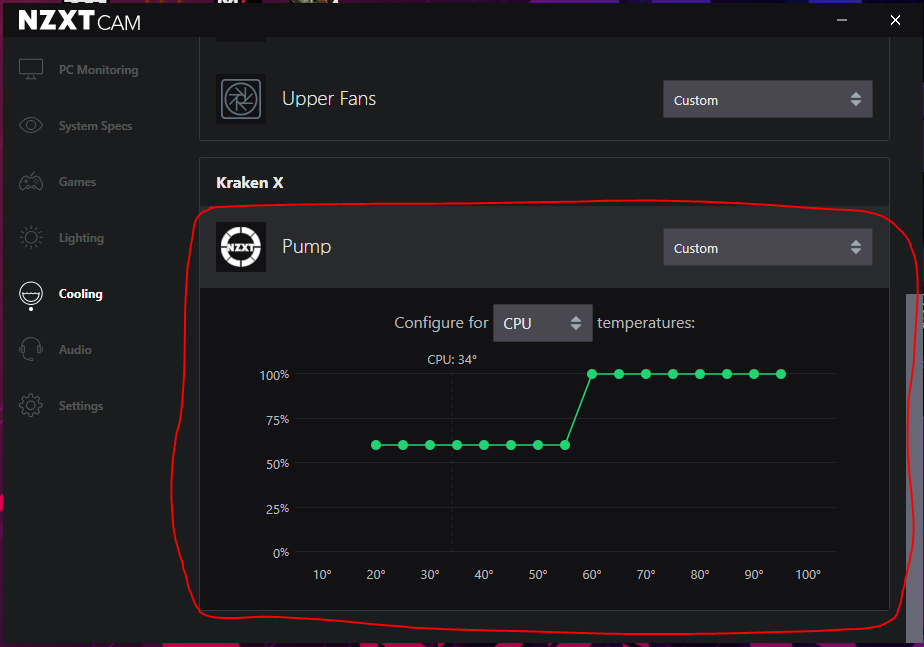
Task: Open the Audio section
Action: pyautogui.click(x=75, y=349)
